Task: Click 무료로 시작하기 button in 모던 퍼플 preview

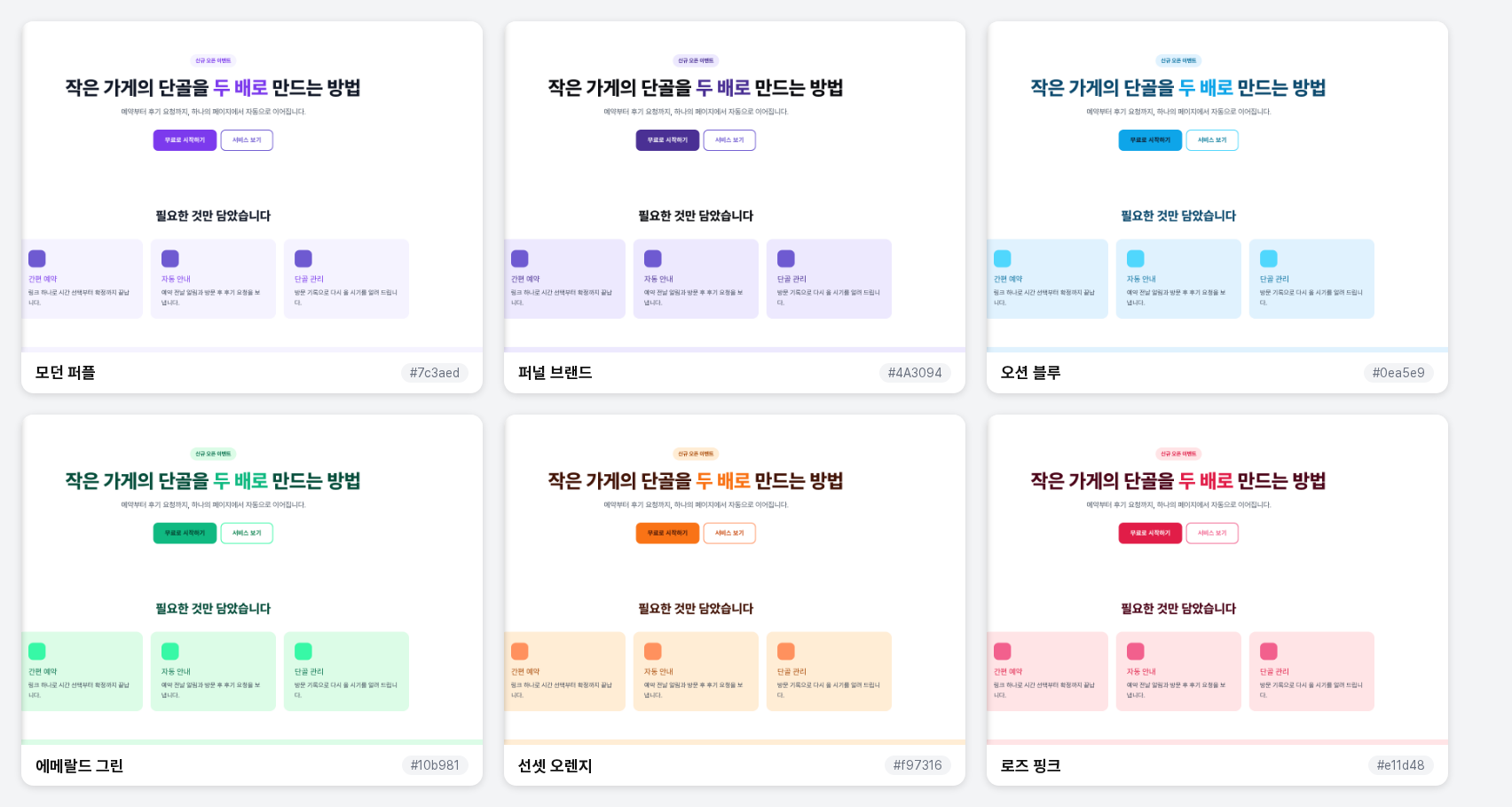Action: coord(185,140)
